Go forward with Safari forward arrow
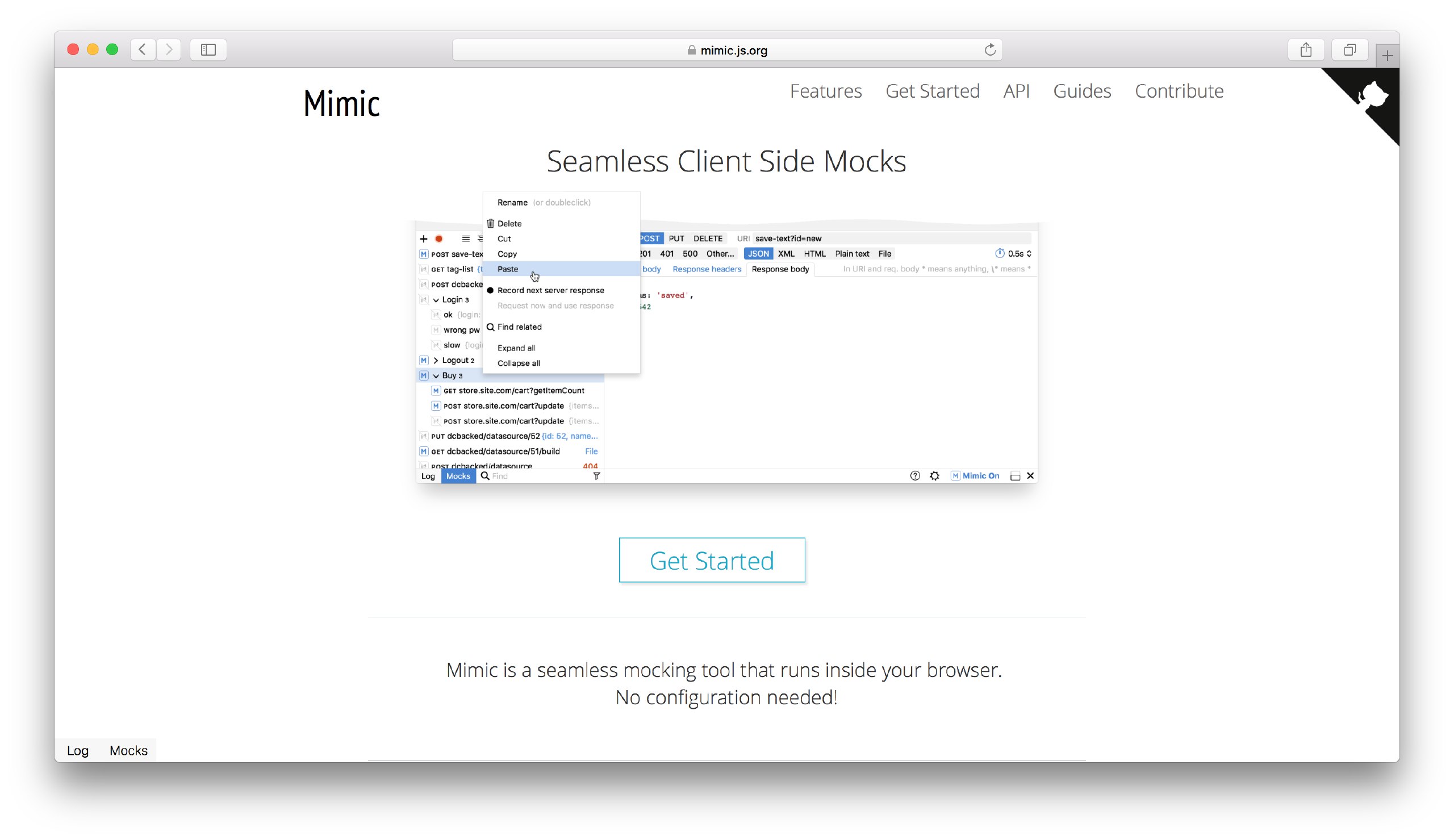The image size is (1454, 840). [169, 49]
